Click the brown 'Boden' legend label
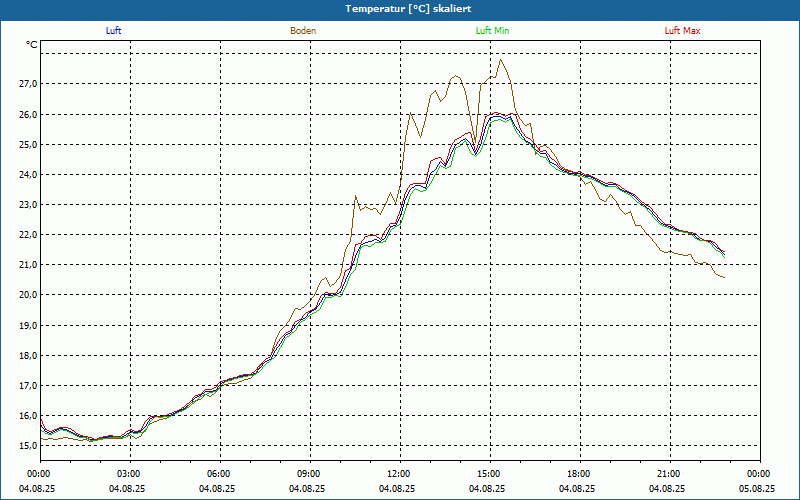The image size is (800, 500). (x=303, y=31)
